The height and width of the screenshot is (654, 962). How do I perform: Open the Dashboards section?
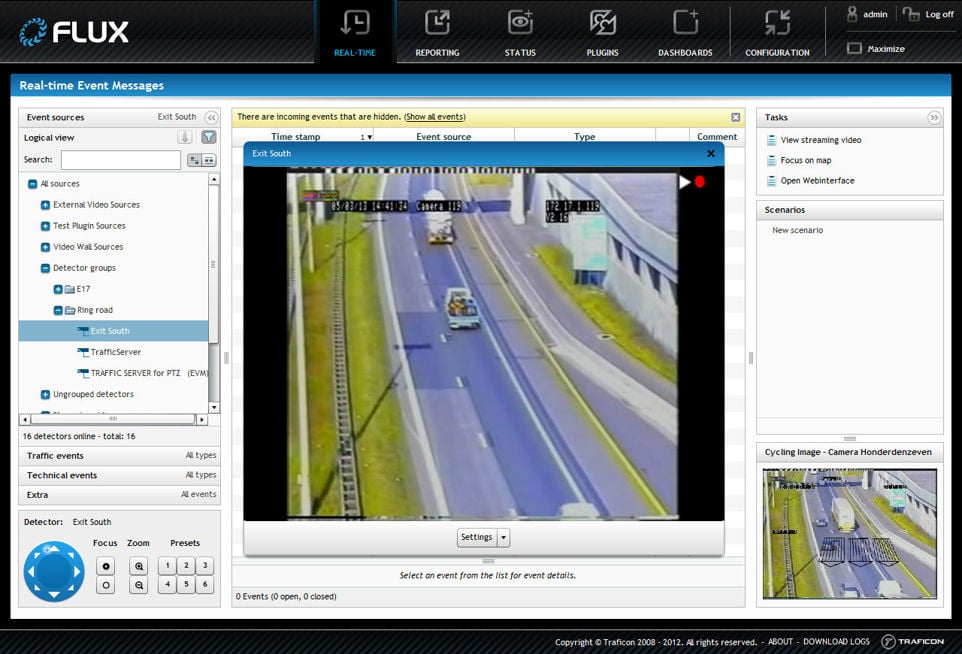point(685,32)
